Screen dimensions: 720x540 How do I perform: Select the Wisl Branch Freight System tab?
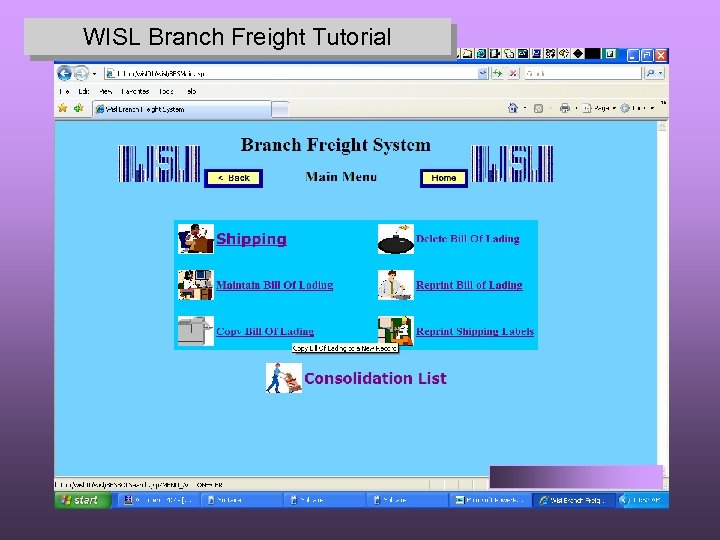coord(182,109)
